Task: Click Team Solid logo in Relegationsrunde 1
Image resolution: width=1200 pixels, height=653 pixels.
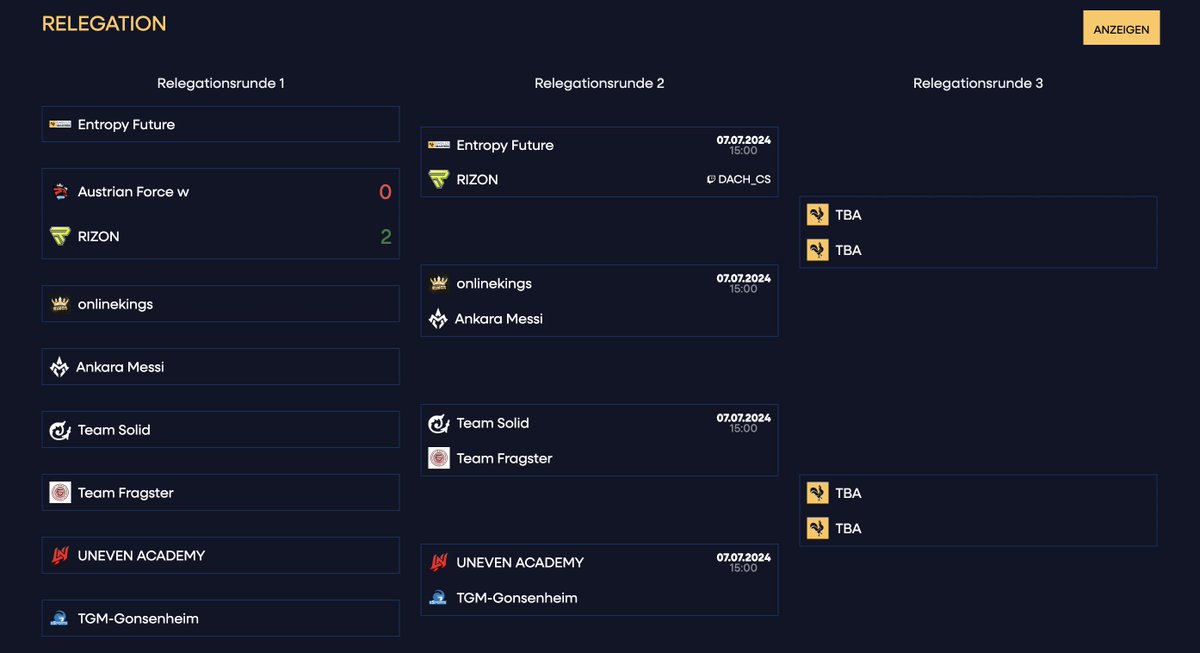Action: pos(60,430)
